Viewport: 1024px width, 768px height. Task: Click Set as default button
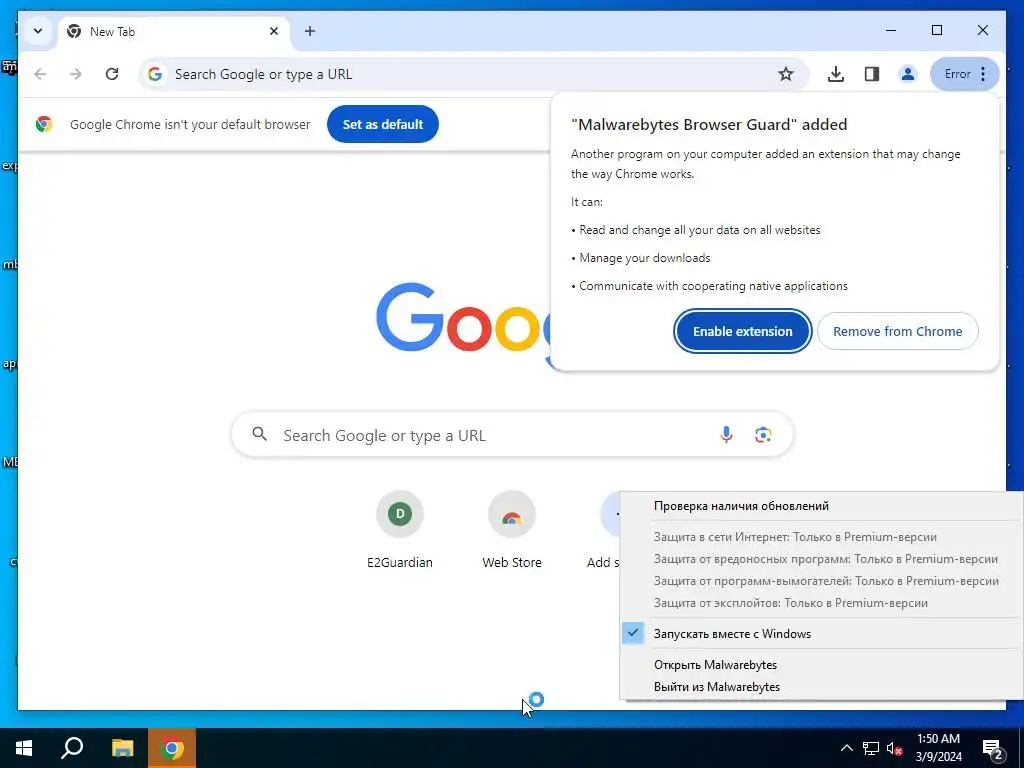(383, 124)
